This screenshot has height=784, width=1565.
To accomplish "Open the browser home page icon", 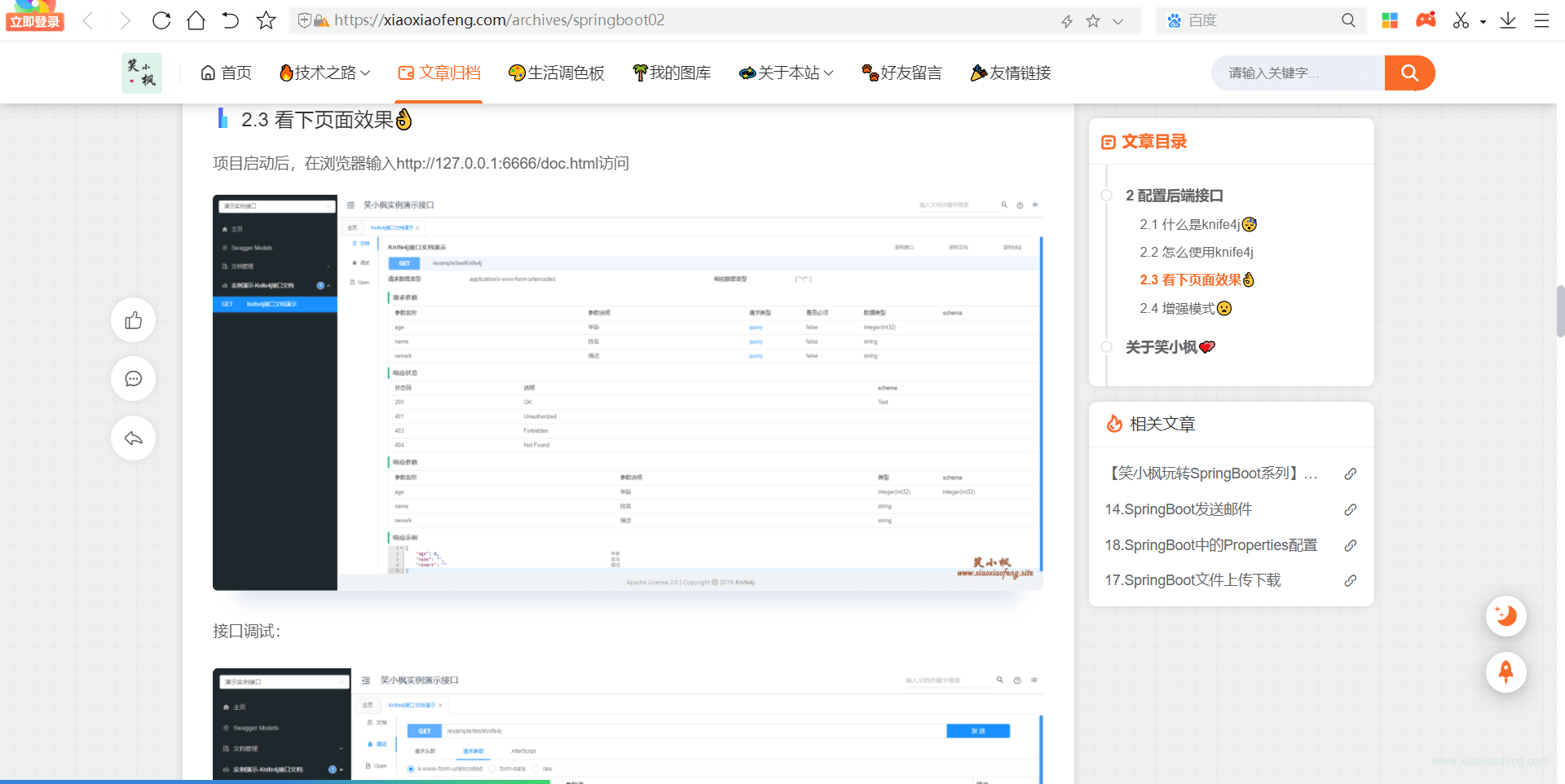I will 196,20.
